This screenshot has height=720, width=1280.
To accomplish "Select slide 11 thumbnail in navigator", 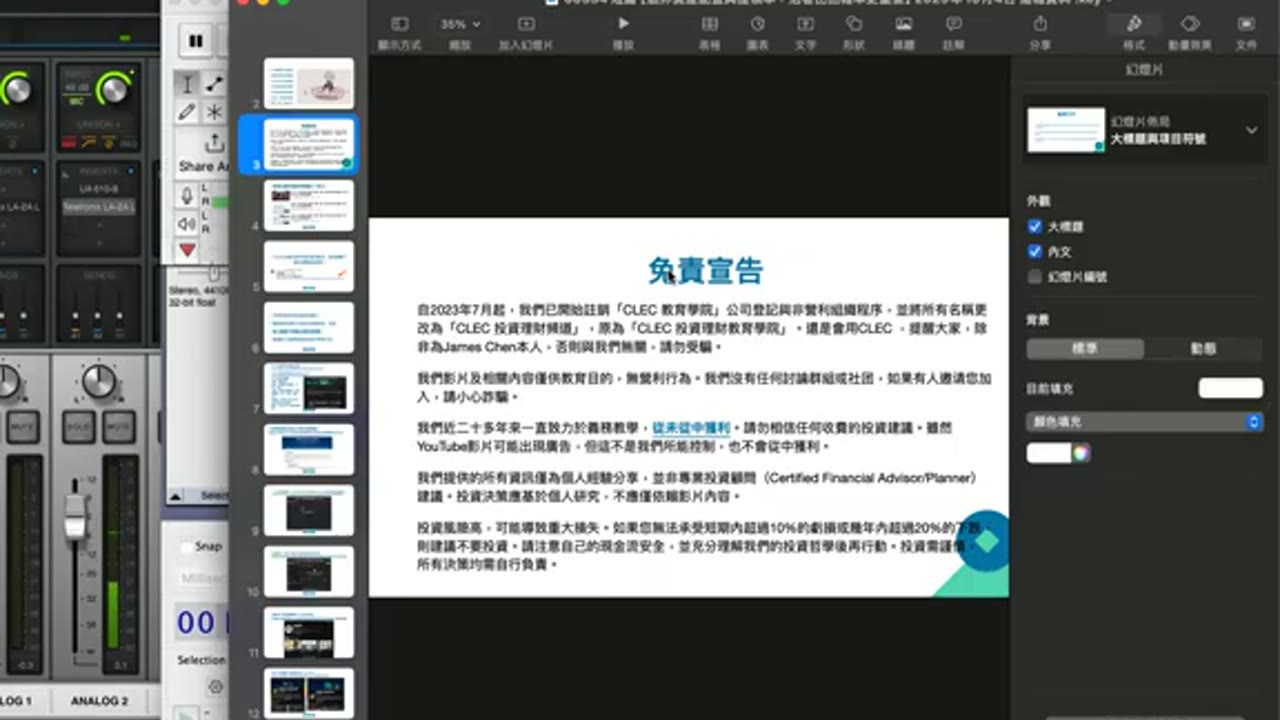I will tap(308, 632).
